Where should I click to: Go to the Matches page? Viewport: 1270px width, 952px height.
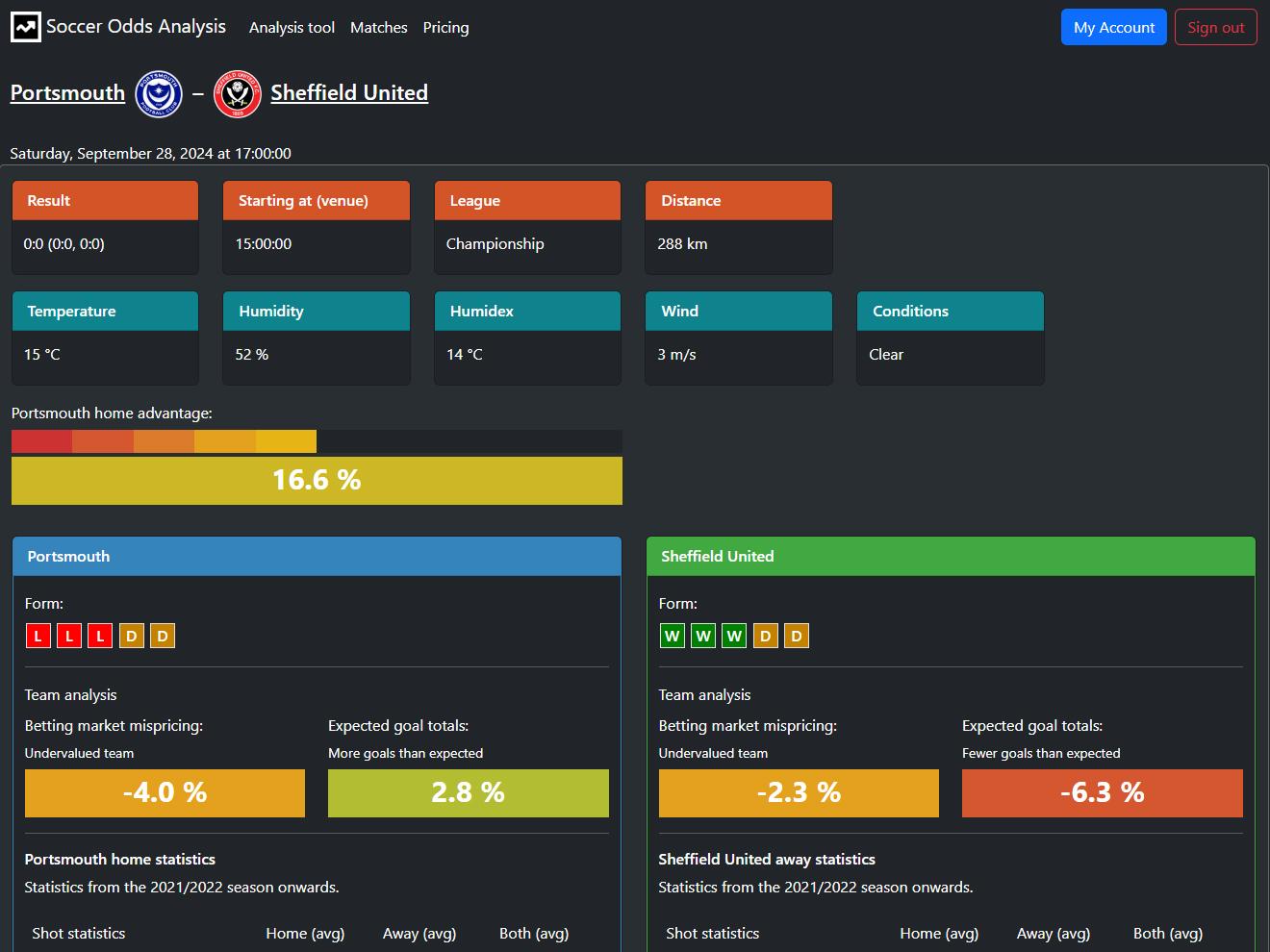[379, 28]
